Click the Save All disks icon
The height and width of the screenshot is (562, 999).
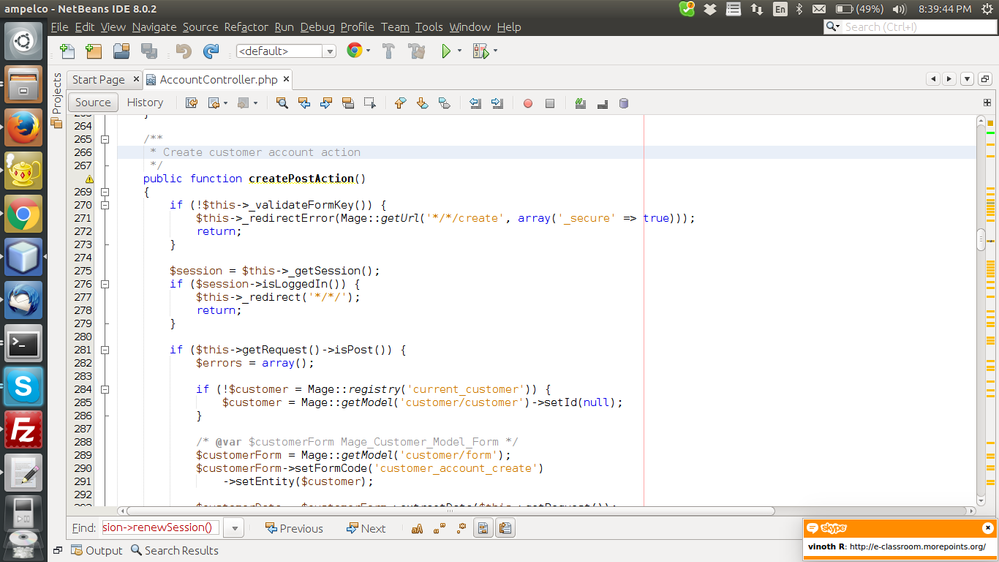[149, 51]
